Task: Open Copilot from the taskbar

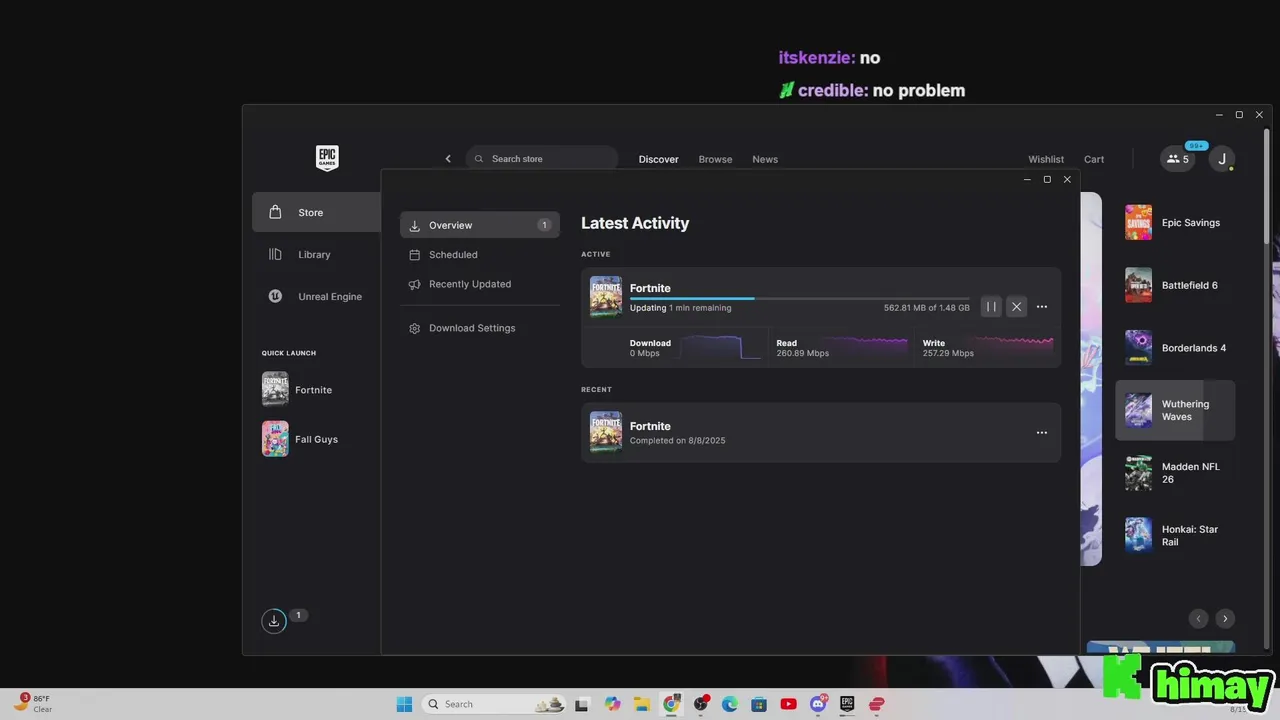Action: (x=612, y=704)
